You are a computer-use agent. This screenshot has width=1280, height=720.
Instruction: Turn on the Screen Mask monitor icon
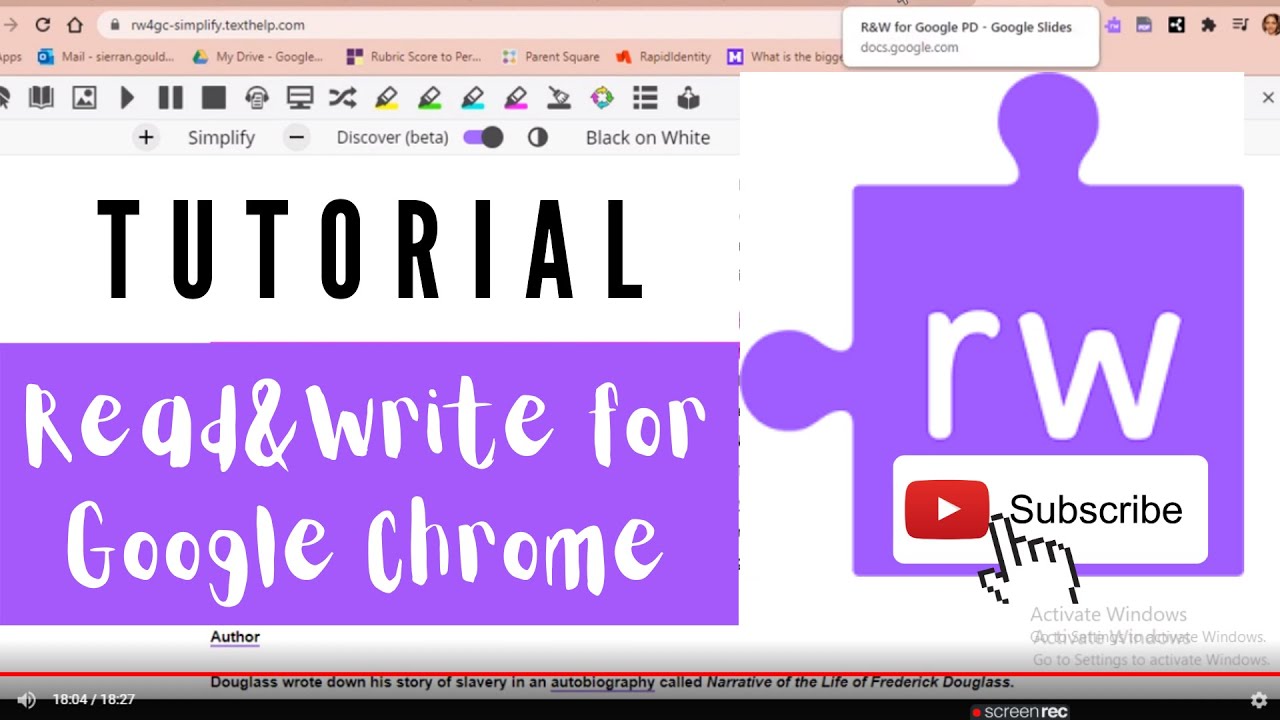coord(300,98)
